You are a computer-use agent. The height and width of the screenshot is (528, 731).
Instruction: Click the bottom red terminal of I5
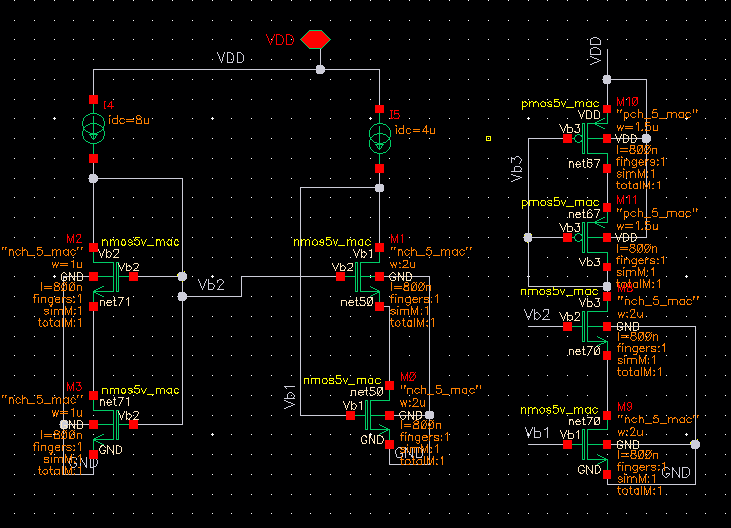(379, 168)
